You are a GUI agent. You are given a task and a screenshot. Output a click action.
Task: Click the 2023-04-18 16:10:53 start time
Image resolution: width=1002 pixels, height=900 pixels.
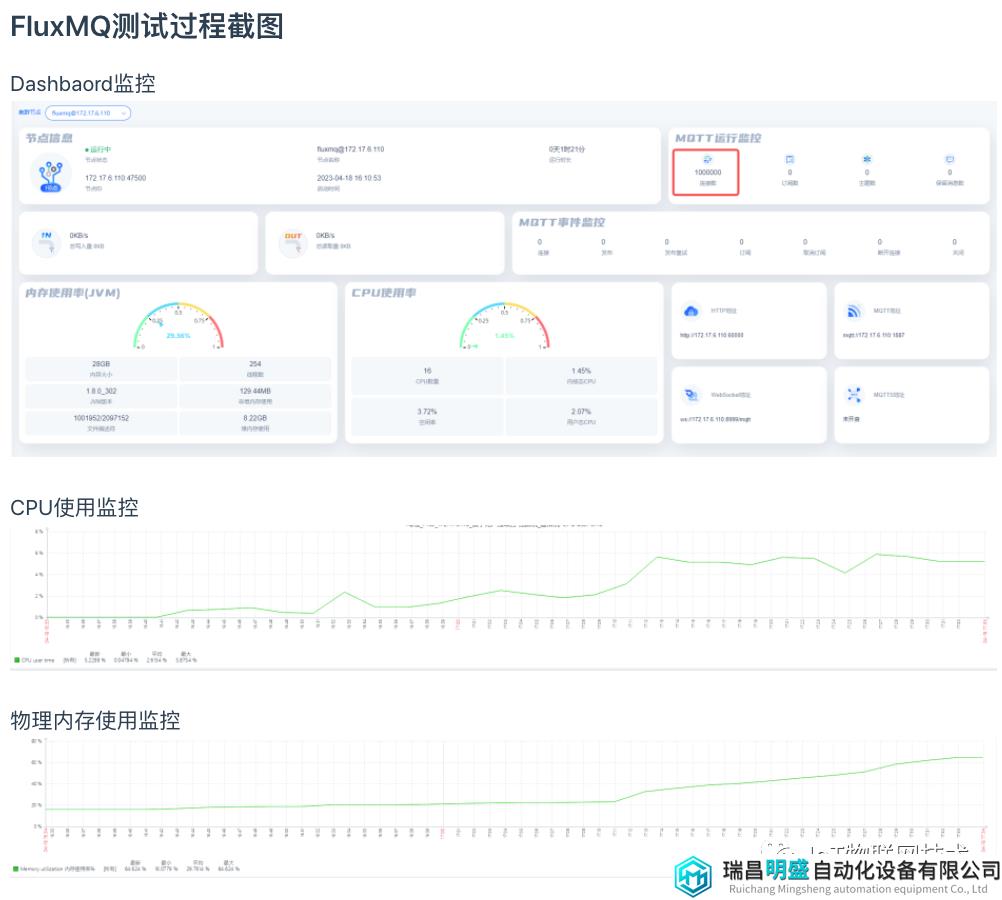tap(349, 178)
